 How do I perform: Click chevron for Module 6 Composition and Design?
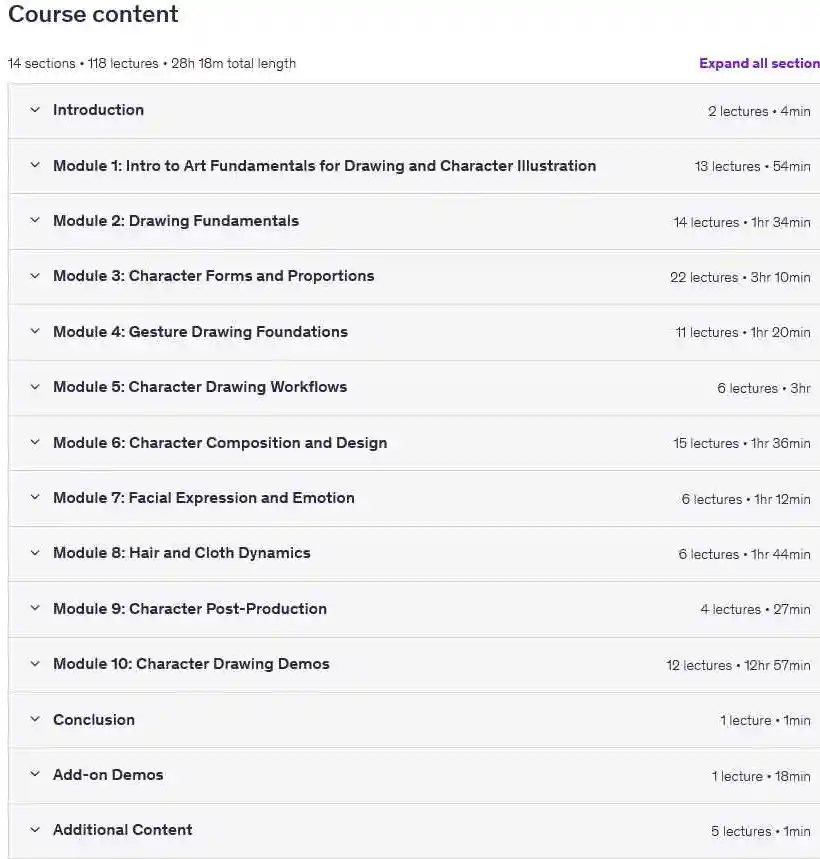click(35, 442)
